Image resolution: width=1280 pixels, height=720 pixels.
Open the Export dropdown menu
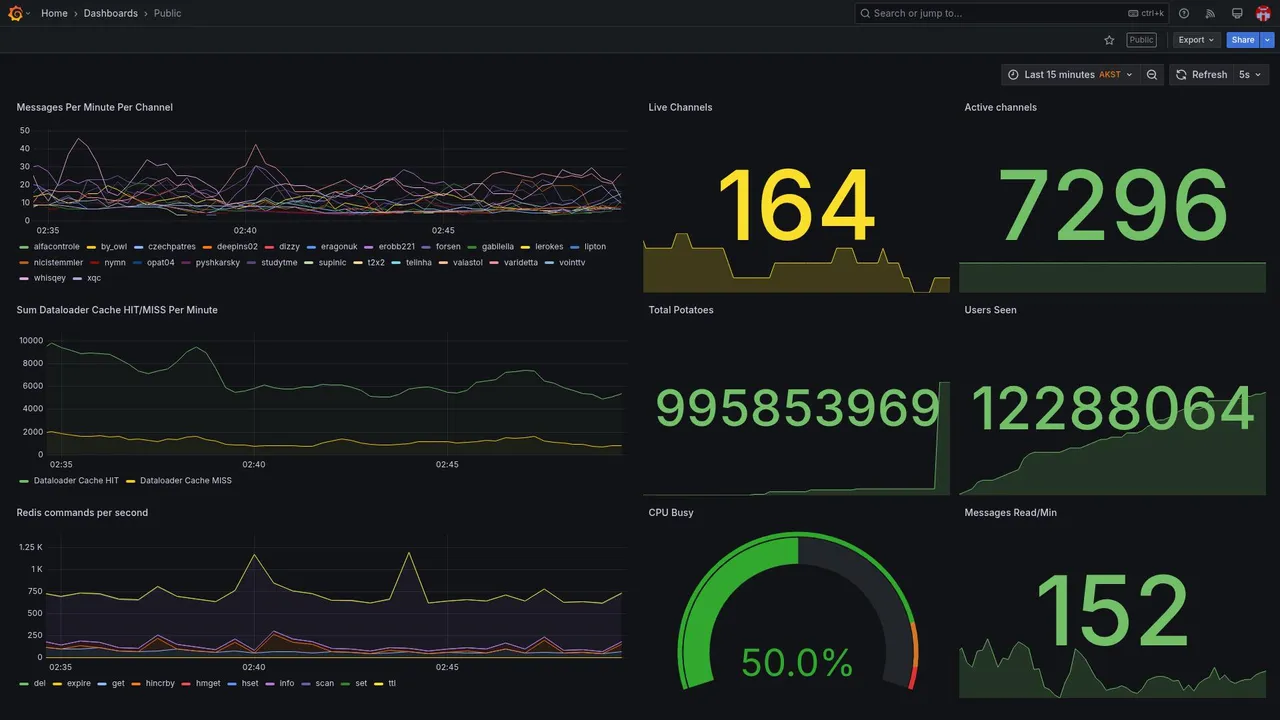[x=1196, y=40]
